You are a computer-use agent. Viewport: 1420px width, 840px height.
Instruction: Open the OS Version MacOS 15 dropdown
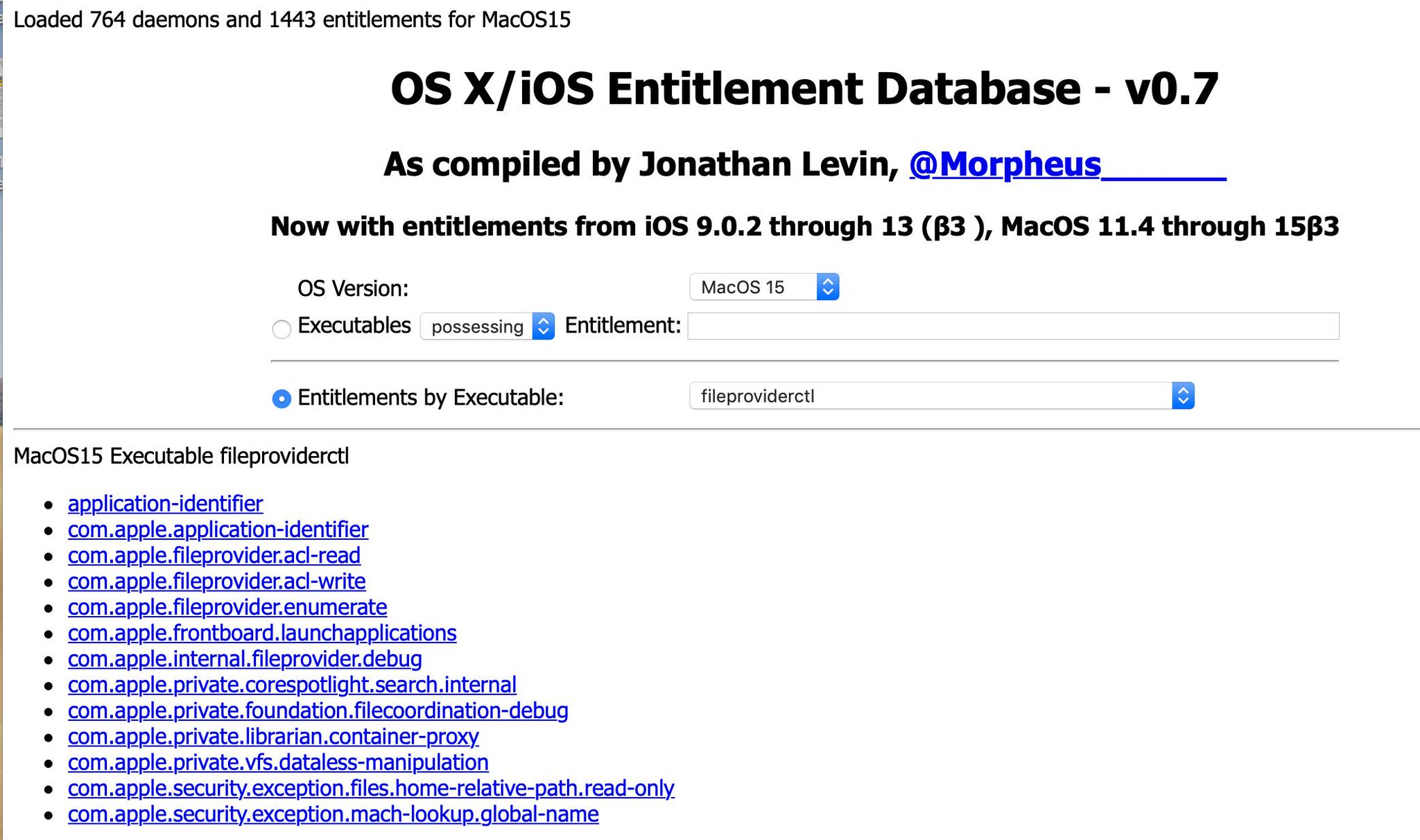click(x=764, y=287)
